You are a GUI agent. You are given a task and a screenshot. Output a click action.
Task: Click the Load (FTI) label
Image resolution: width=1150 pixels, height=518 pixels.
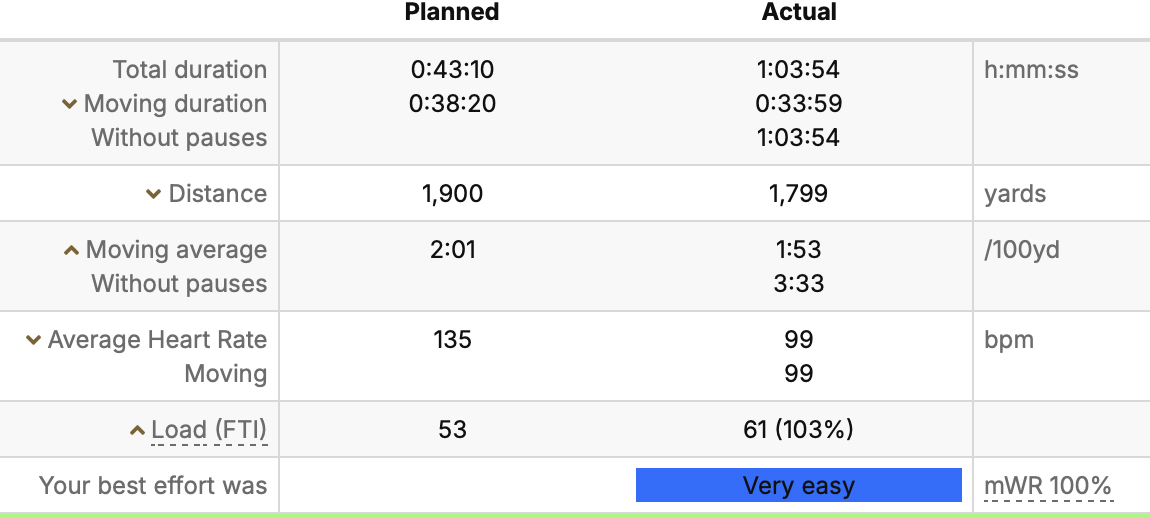coord(209,430)
